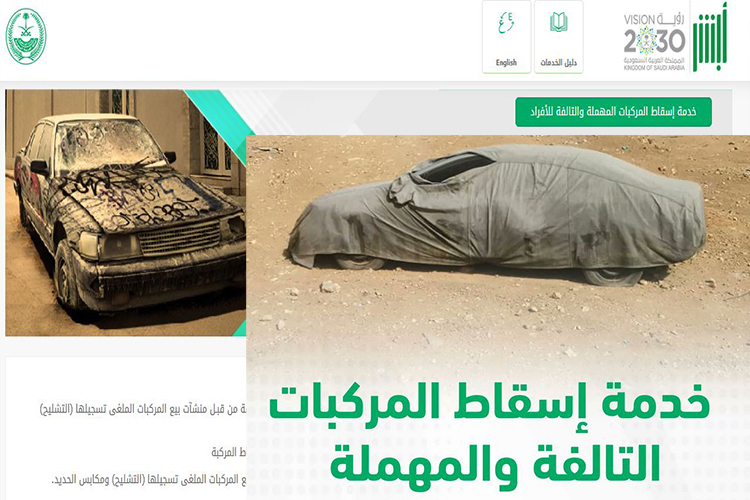Open the services guide book icon
This screenshot has width=750, height=500.
tap(558, 22)
